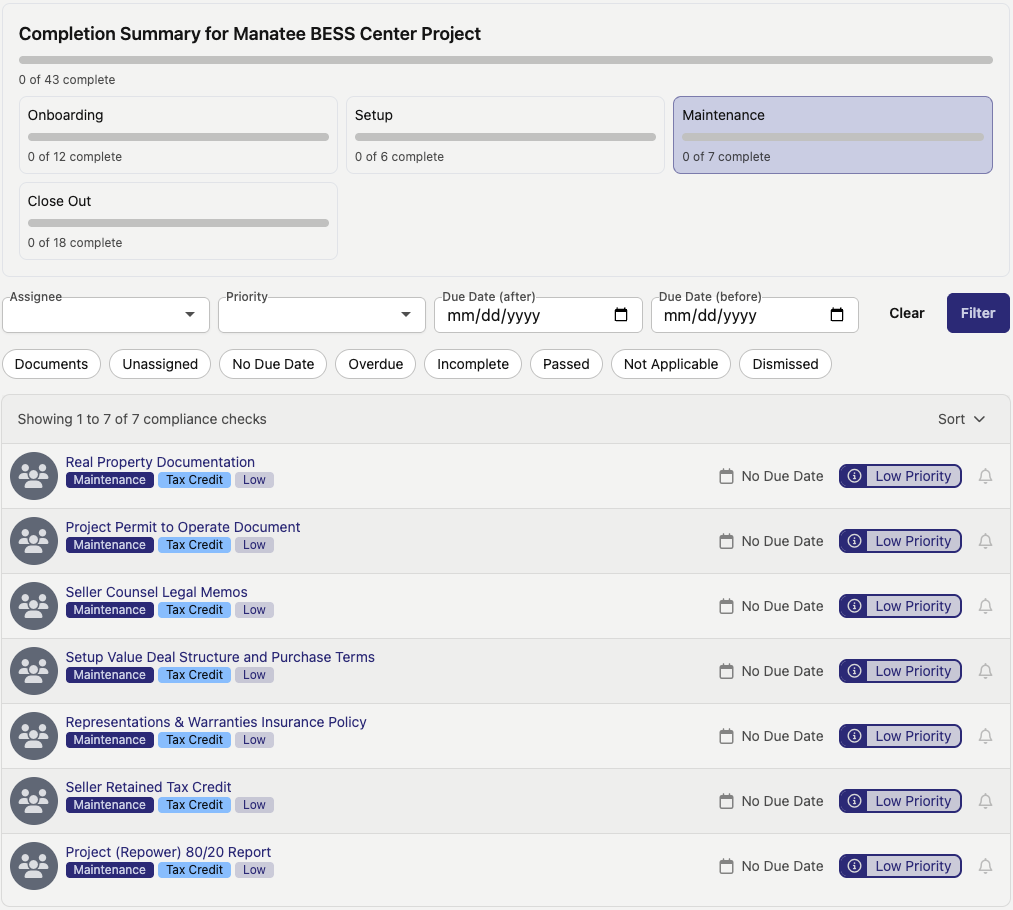This screenshot has width=1013, height=910.
Task: Toggle the Overdue filter chip
Action: [375, 364]
